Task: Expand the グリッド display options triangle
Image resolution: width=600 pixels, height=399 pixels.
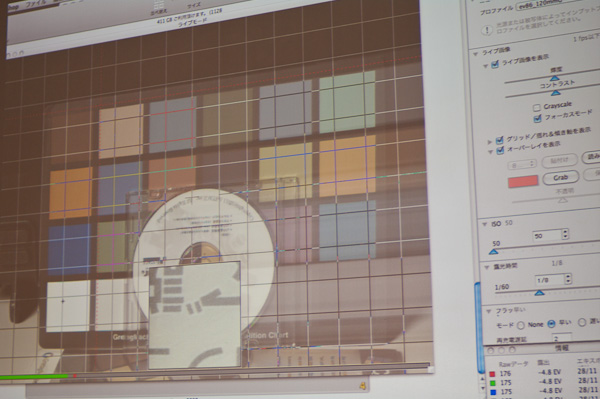Action: pyautogui.click(x=489, y=142)
